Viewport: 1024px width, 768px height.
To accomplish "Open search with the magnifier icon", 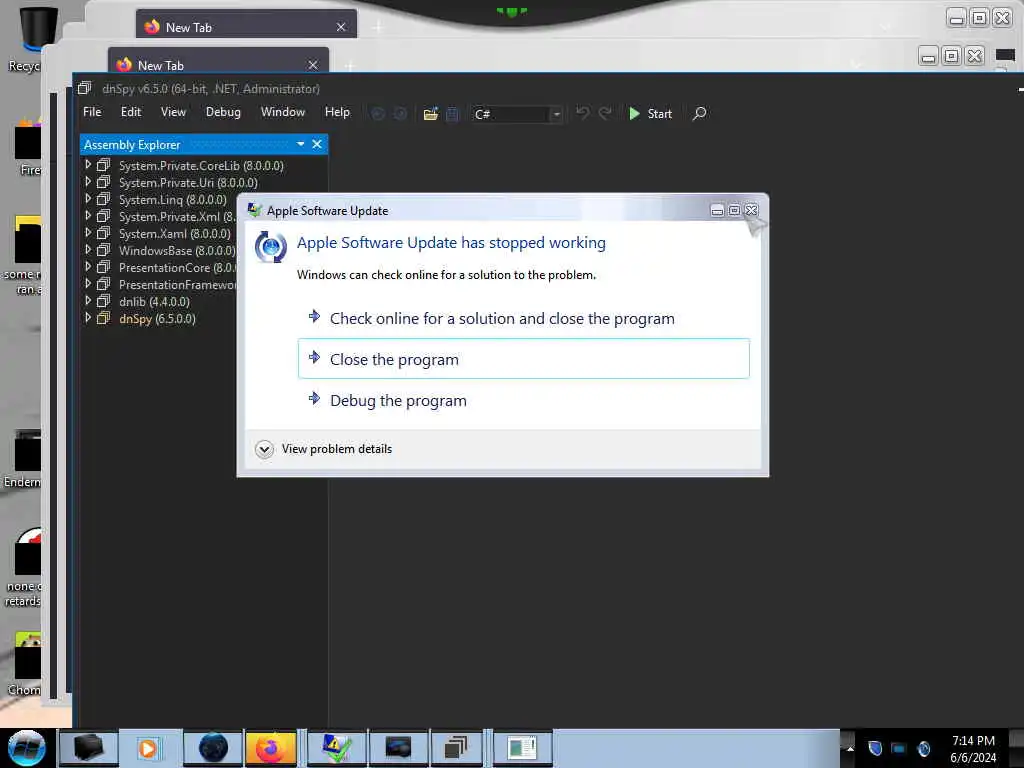I will point(699,114).
